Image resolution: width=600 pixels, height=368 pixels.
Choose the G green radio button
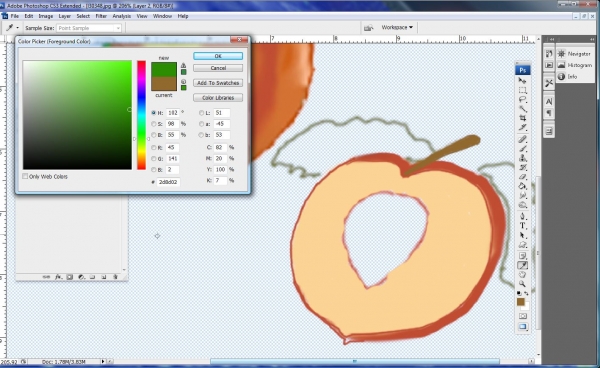click(x=153, y=159)
